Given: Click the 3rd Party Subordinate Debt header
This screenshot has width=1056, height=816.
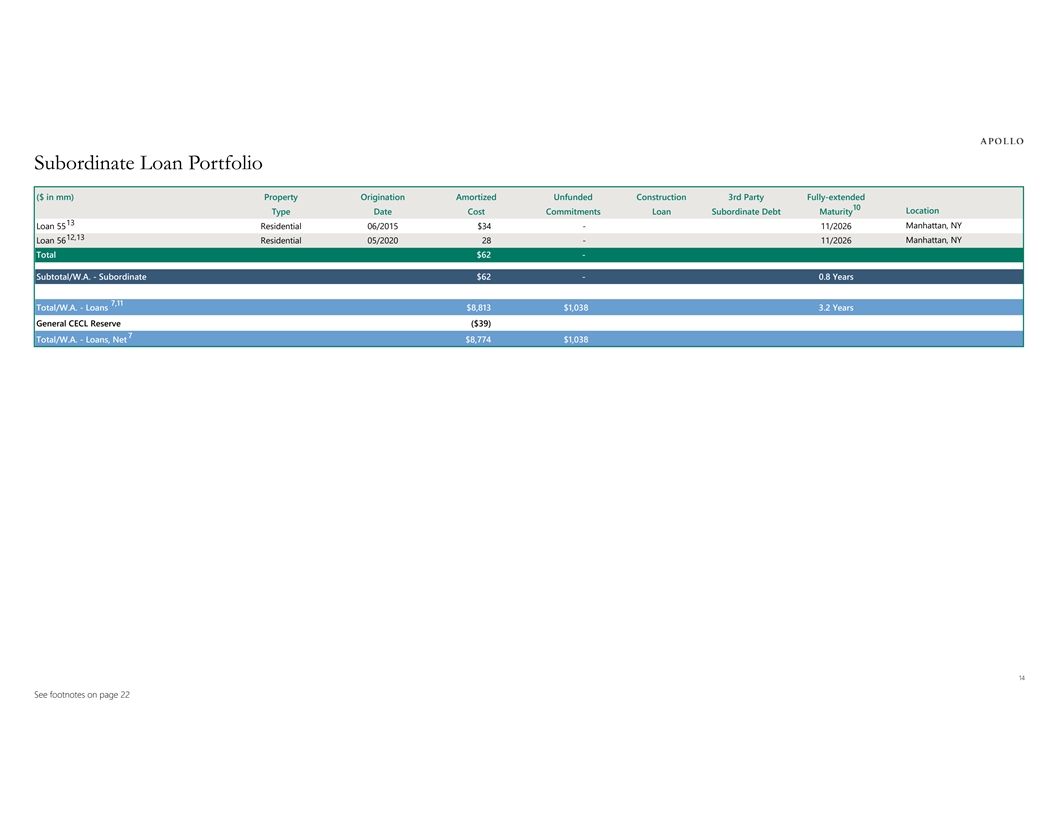Looking at the screenshot, I should point(746,204).
